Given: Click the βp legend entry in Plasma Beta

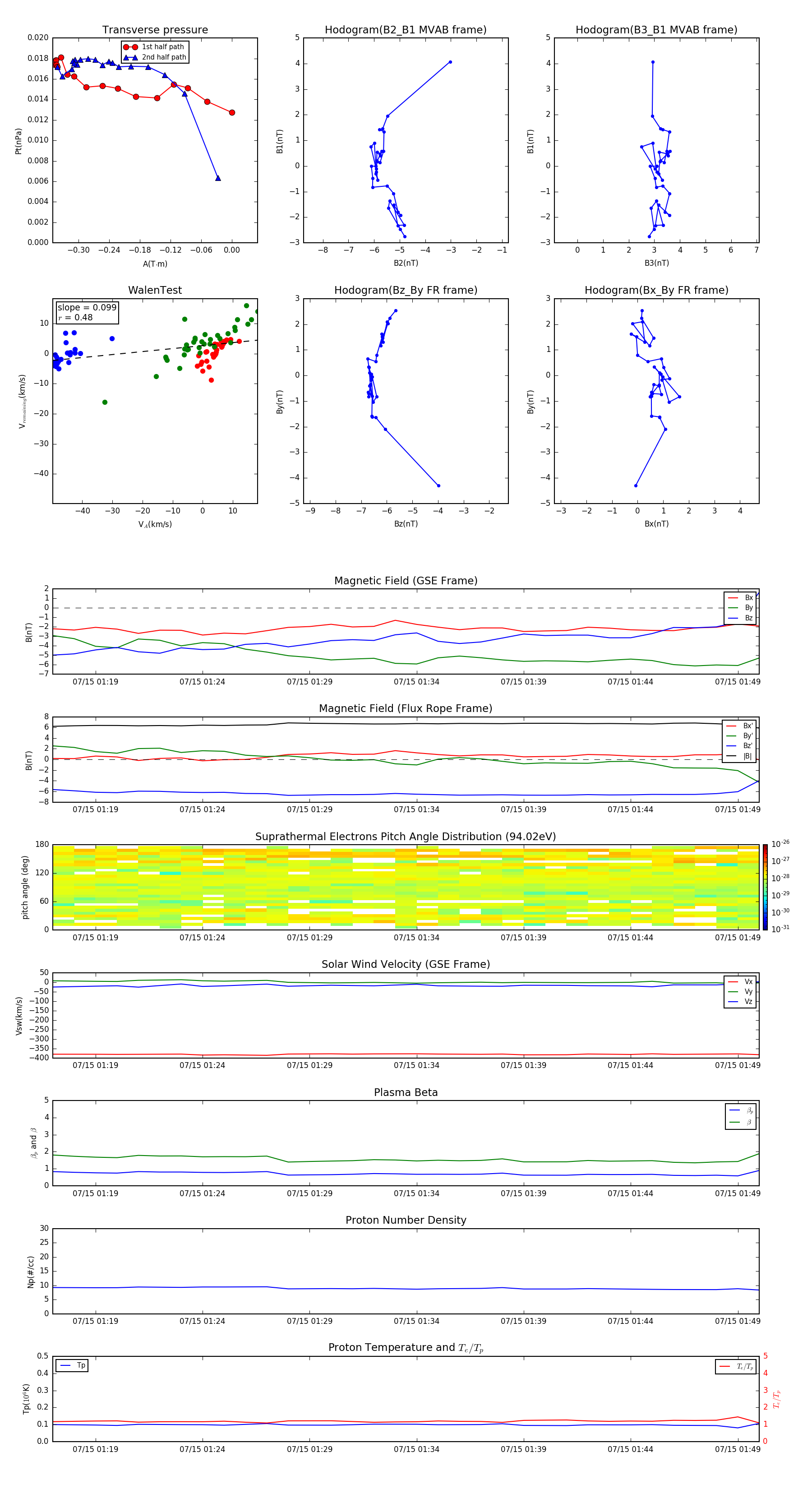Looking at the screenshot, I should tap(741, 1110).
